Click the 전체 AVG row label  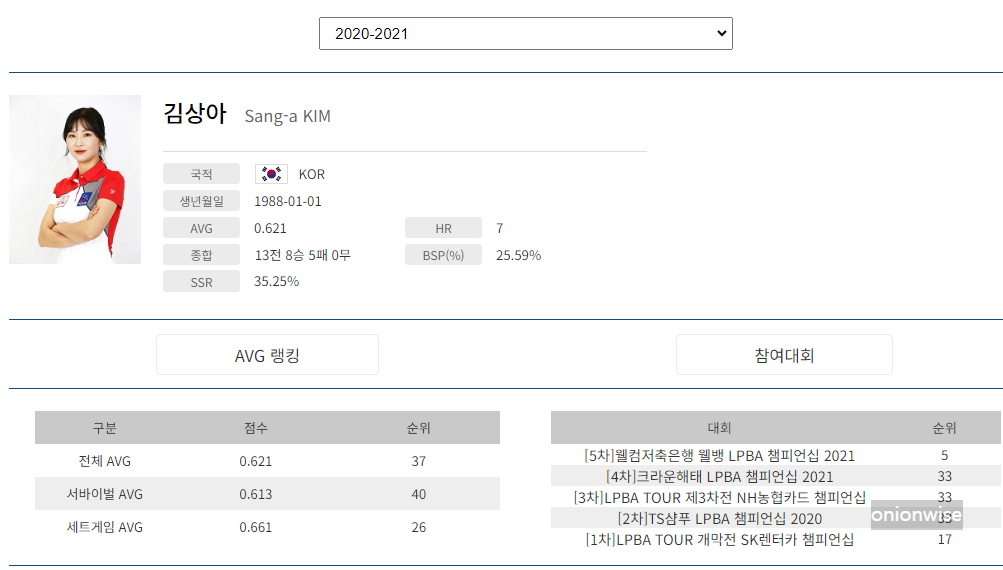(105, 461)
